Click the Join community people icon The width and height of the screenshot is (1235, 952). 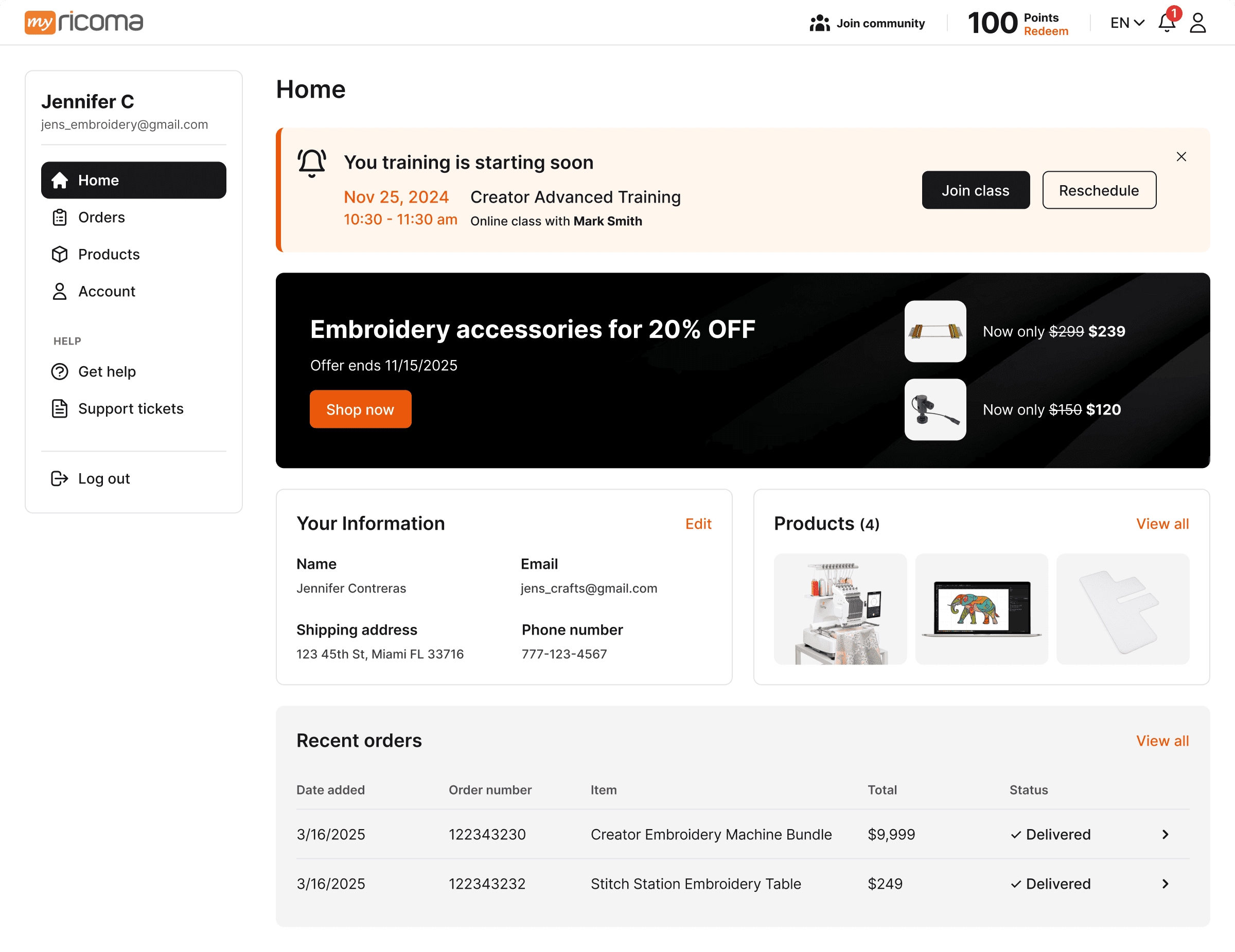(819, 23)
